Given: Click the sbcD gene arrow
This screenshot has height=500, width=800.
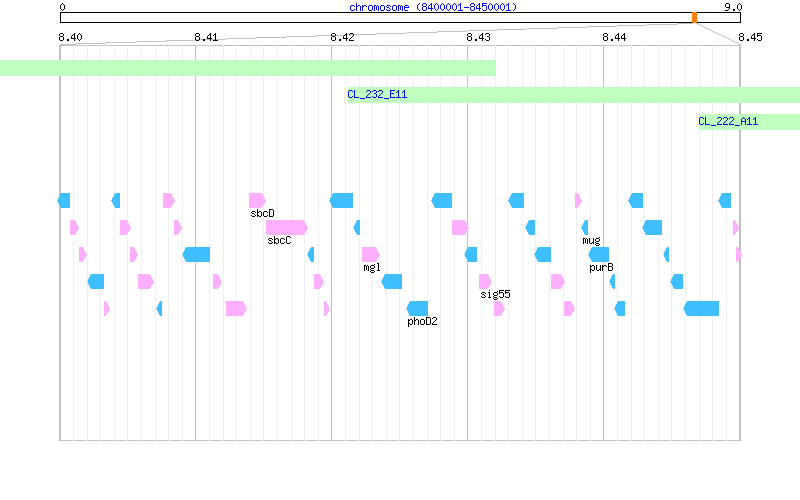Looking at the screenshot, I should 257,201.
